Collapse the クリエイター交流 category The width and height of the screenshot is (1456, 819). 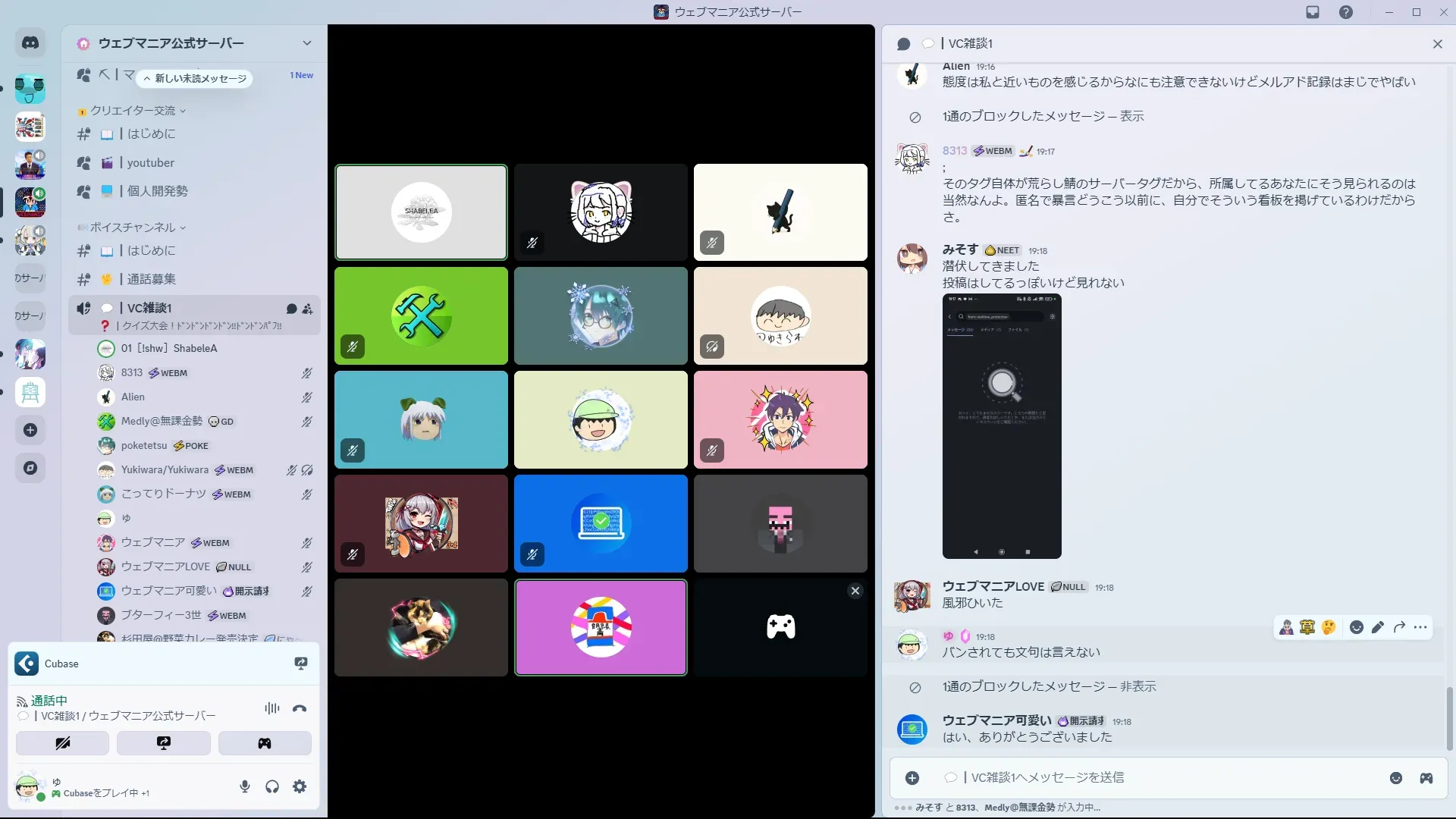(133, 111)
